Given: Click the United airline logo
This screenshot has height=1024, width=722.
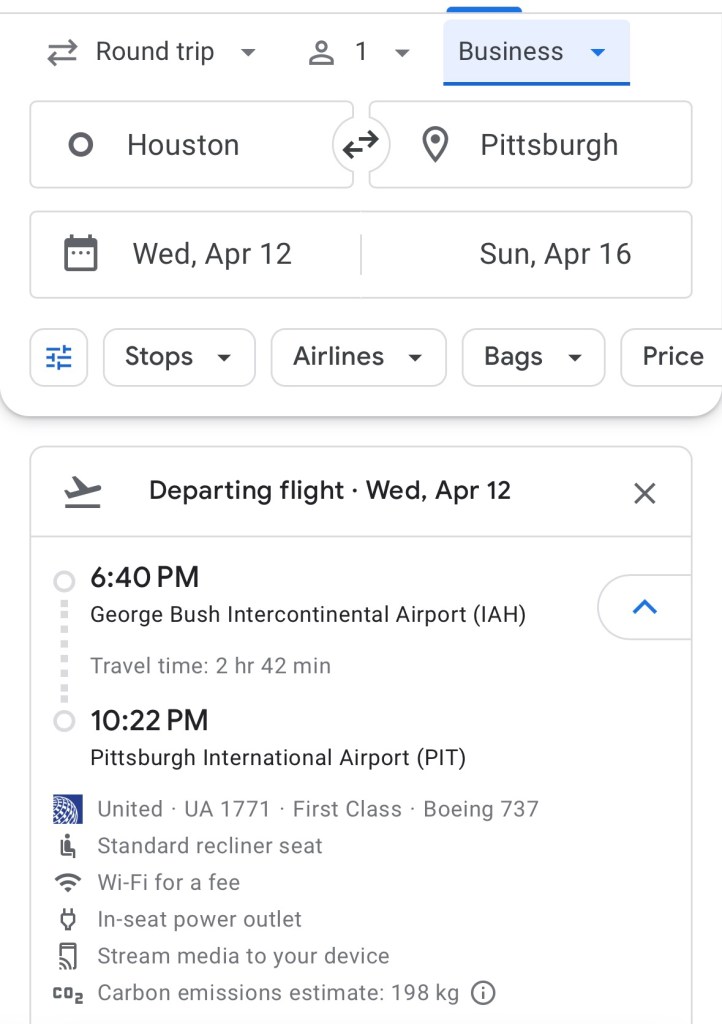Looking at the screenshot, I should pos(67,809).
